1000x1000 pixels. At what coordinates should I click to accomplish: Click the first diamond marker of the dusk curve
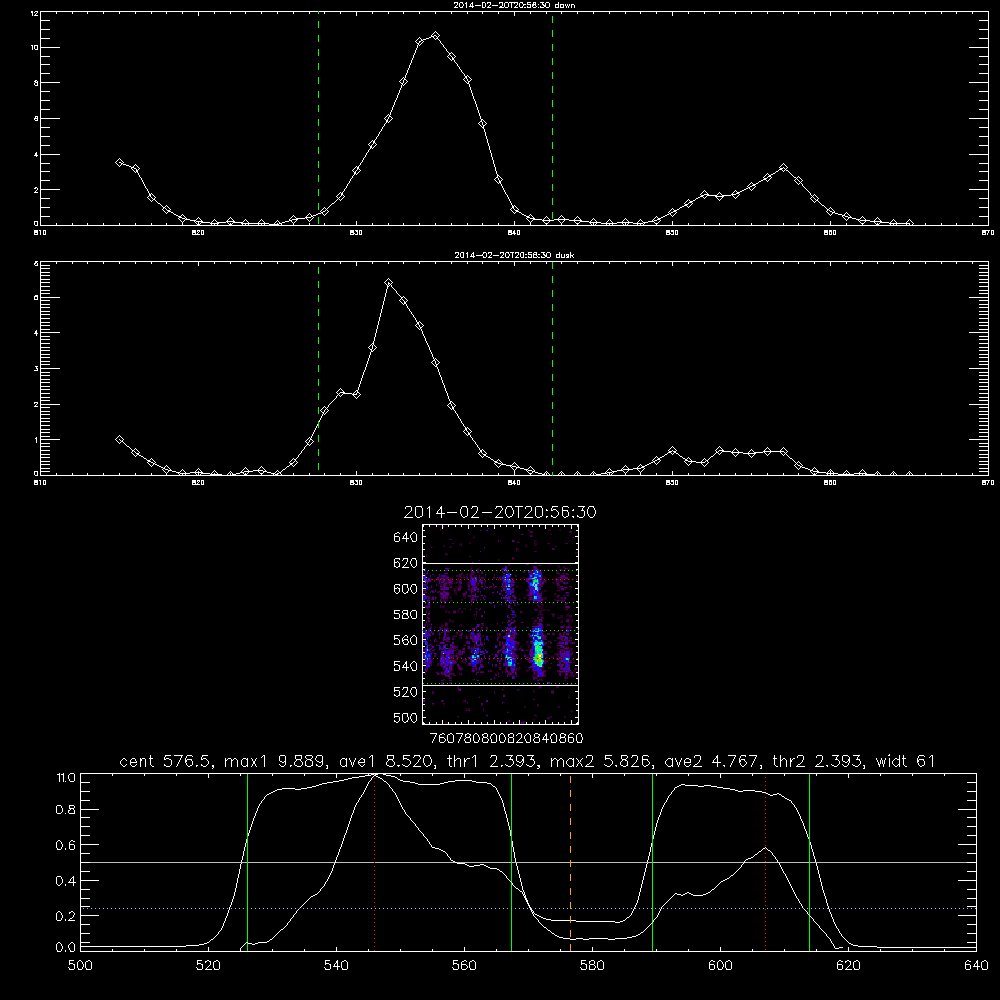click(119, 439)
